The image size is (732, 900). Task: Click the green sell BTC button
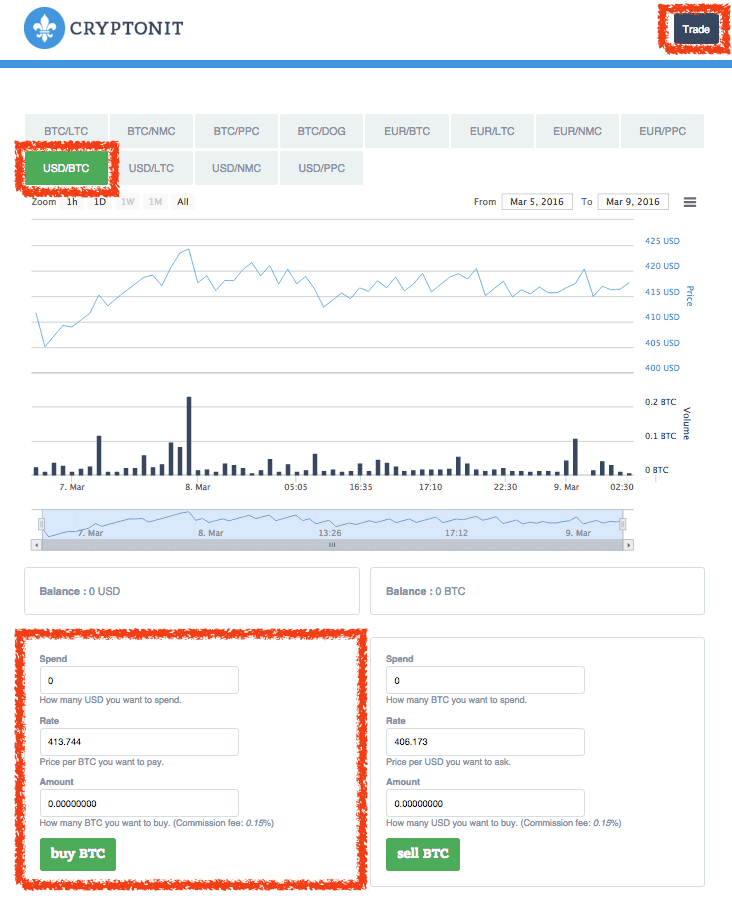(423, 854)
